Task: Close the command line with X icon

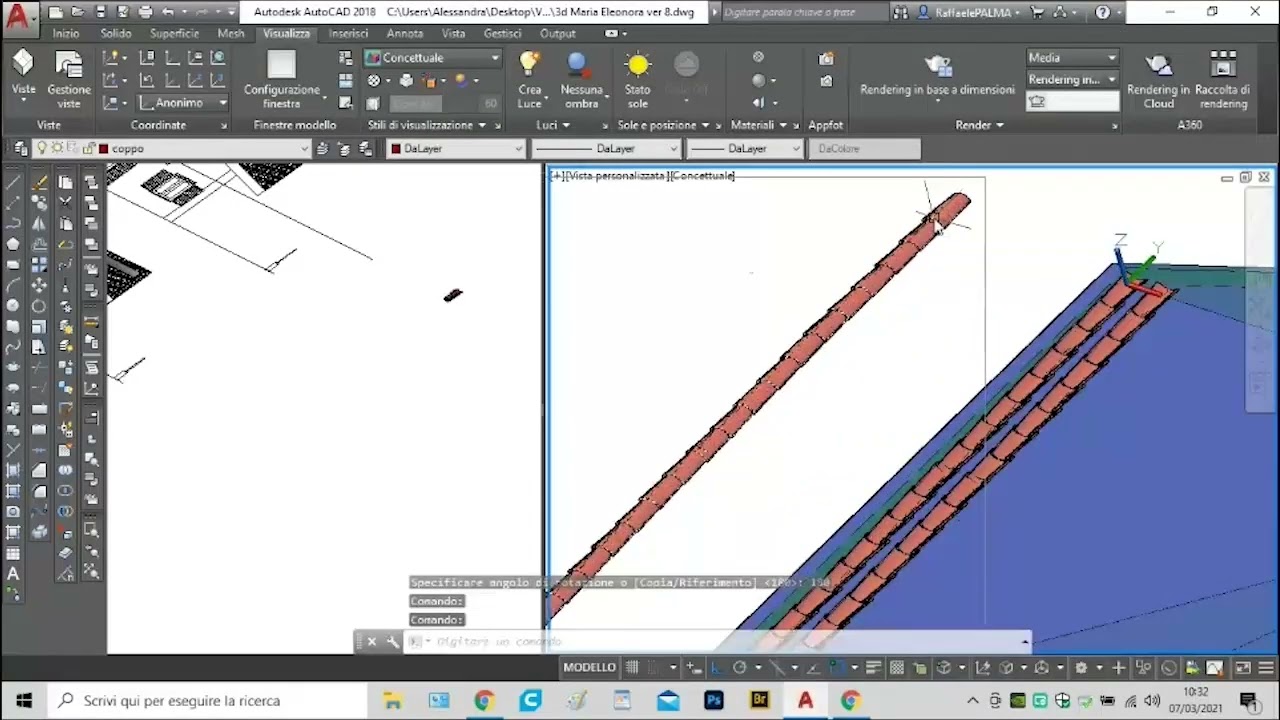Action: pos(371,642)
